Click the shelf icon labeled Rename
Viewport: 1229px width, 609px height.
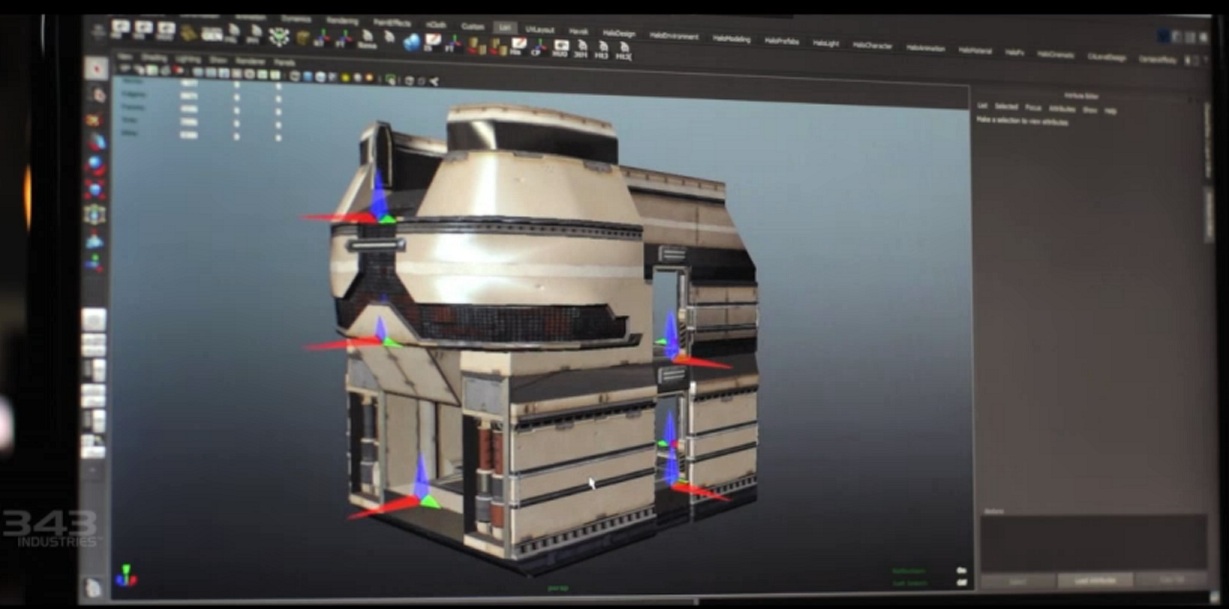point(366,39)
